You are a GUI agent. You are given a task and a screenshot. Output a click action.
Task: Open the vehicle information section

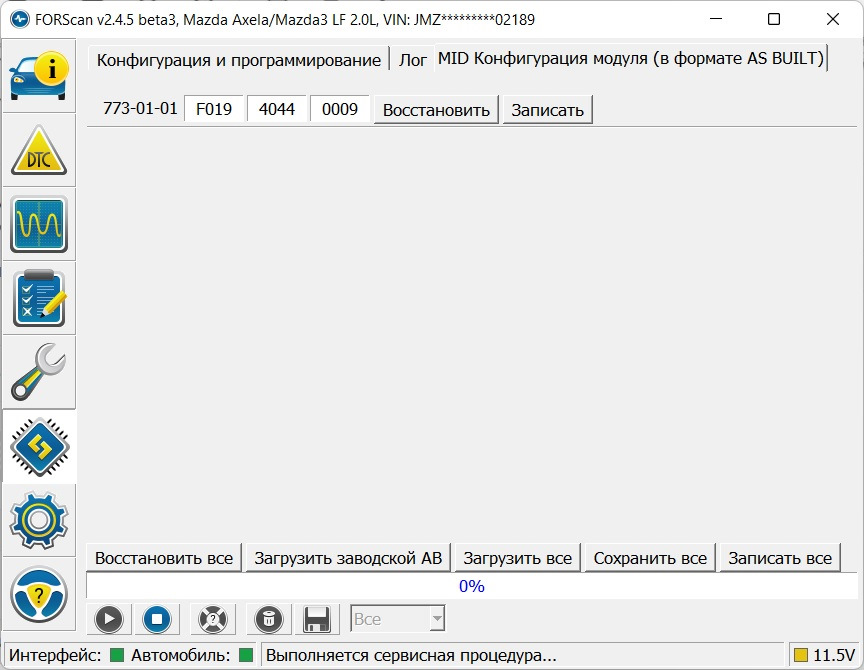pos(39,75)
